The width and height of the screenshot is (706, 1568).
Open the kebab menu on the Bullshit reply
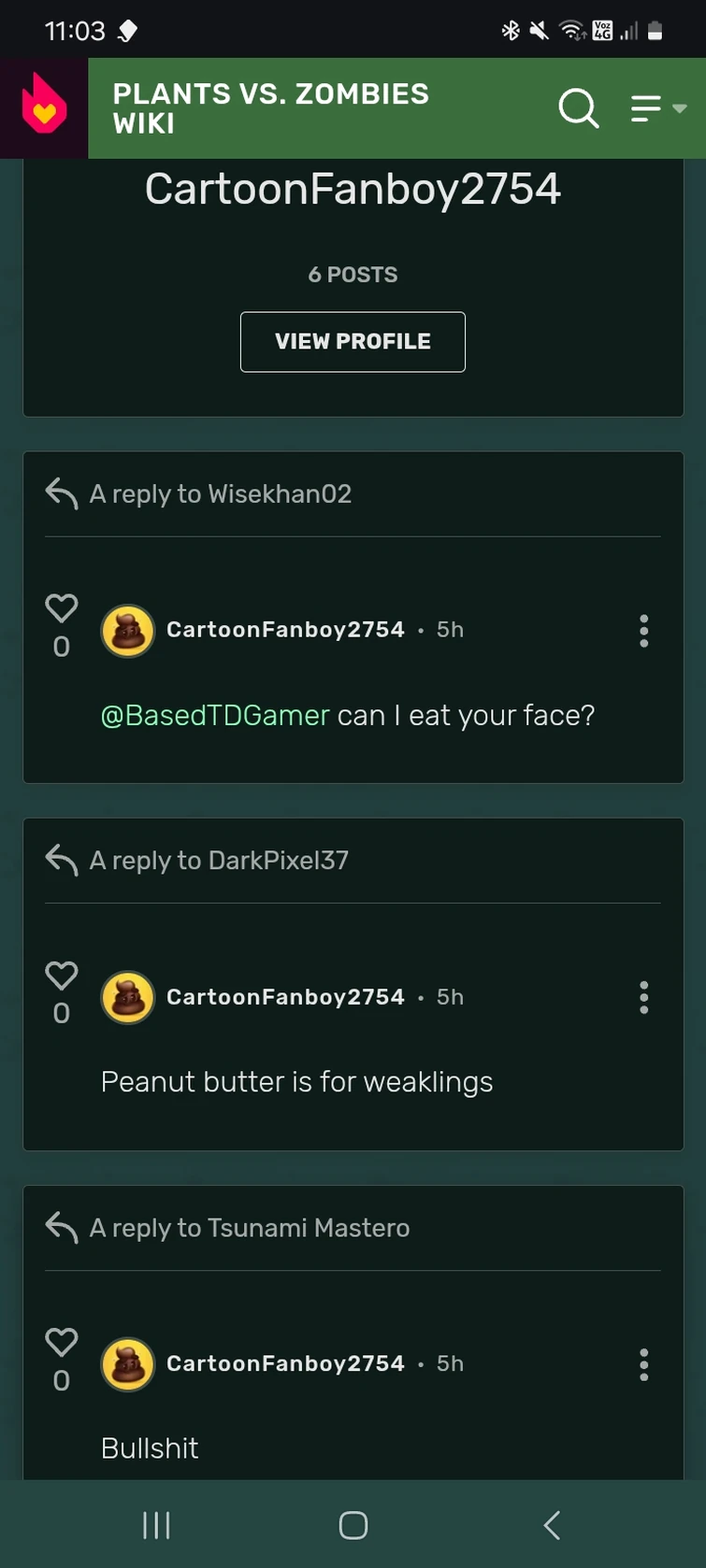643,1364
